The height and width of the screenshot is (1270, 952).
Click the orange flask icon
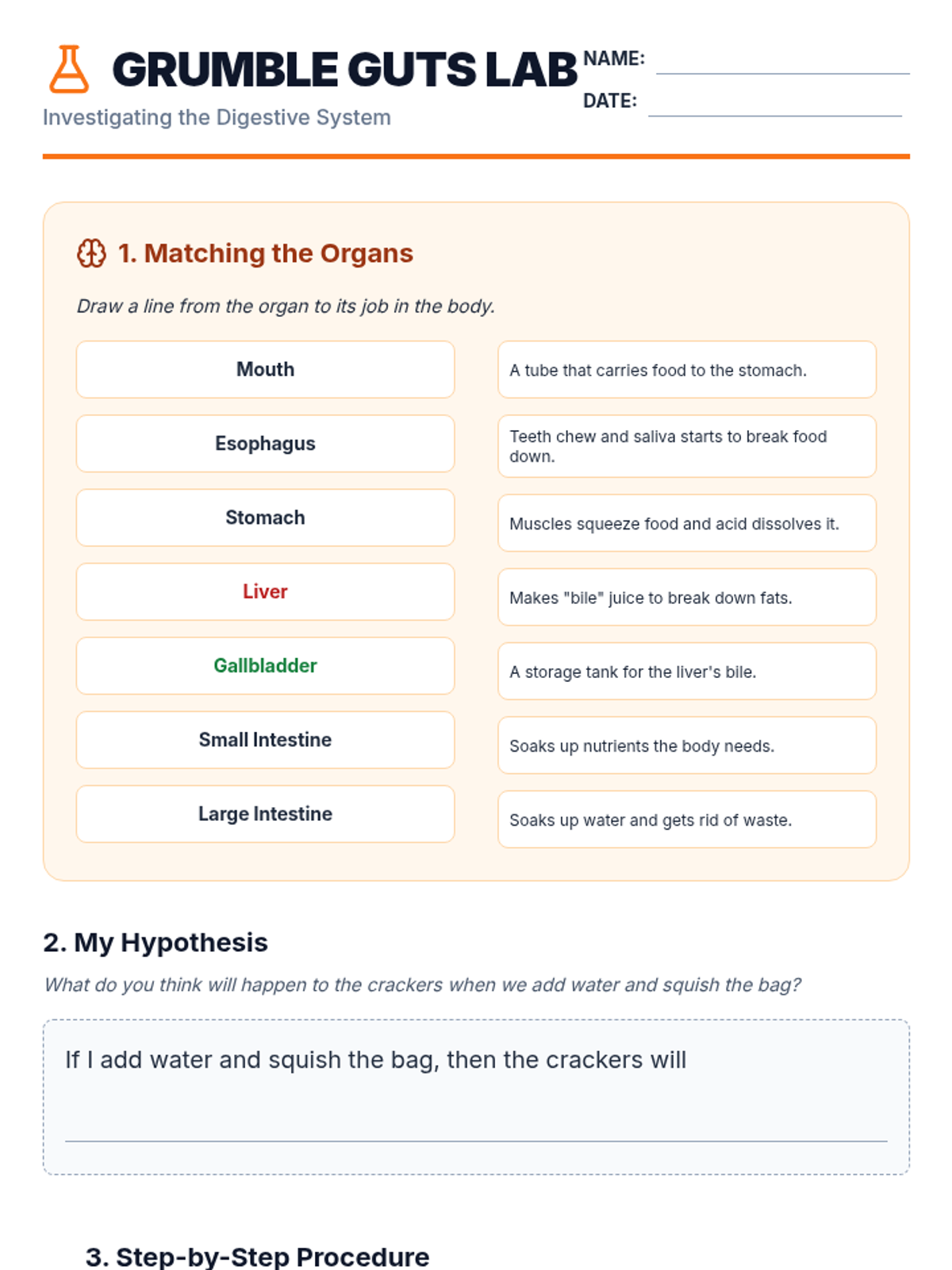pos(69,69)
